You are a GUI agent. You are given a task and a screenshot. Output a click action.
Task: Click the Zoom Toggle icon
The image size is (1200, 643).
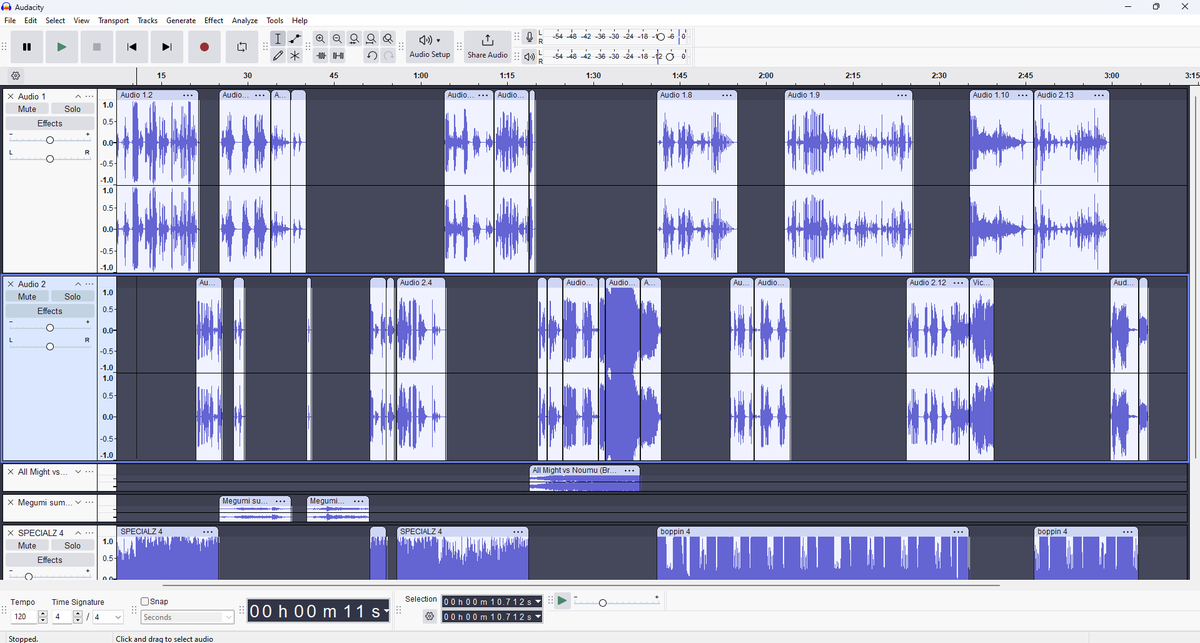[388, 39]
